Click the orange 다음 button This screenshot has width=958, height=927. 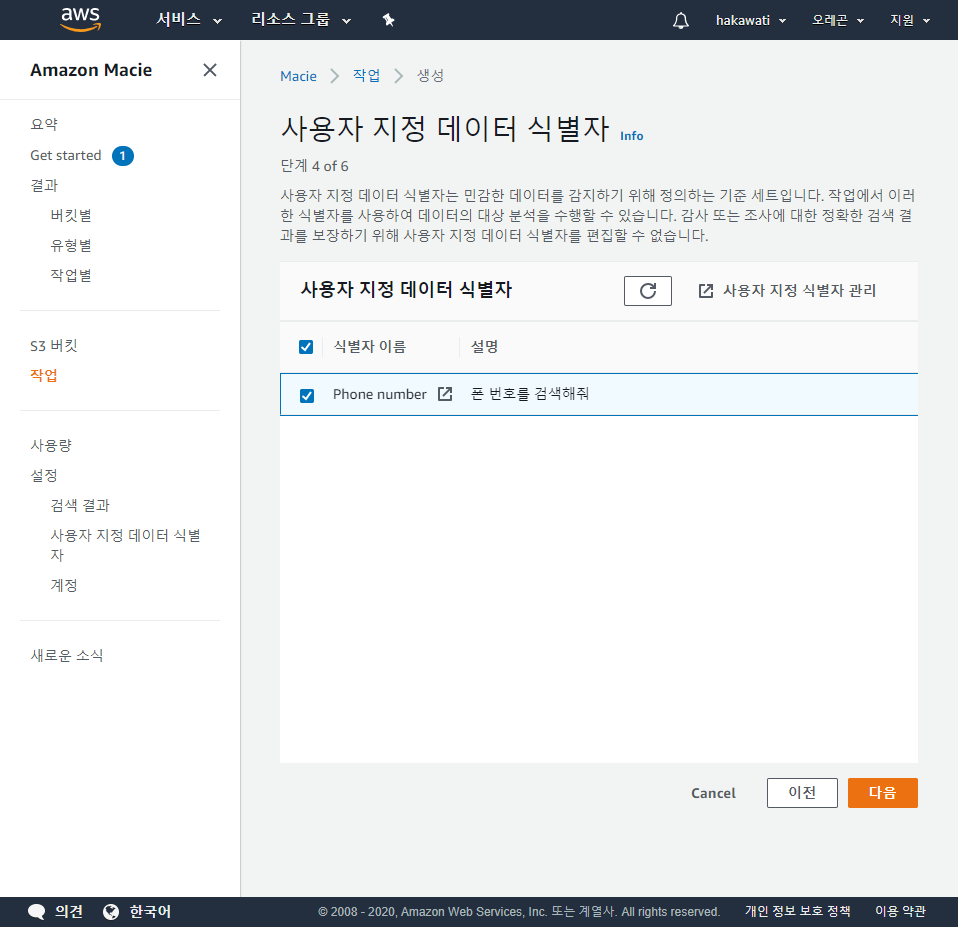pyautogui.click(x=882, y=793)
